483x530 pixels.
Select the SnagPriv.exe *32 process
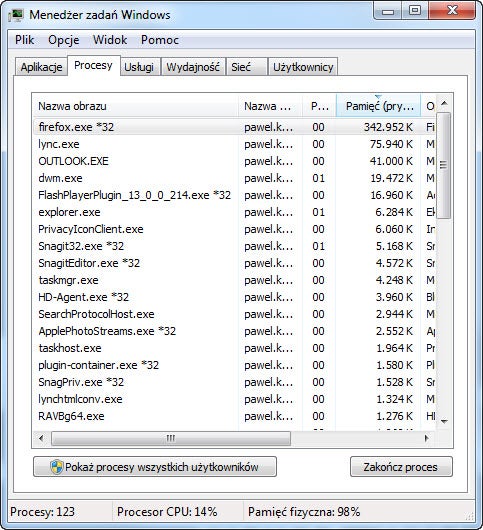pyautogui.click(x=235, y=382)
